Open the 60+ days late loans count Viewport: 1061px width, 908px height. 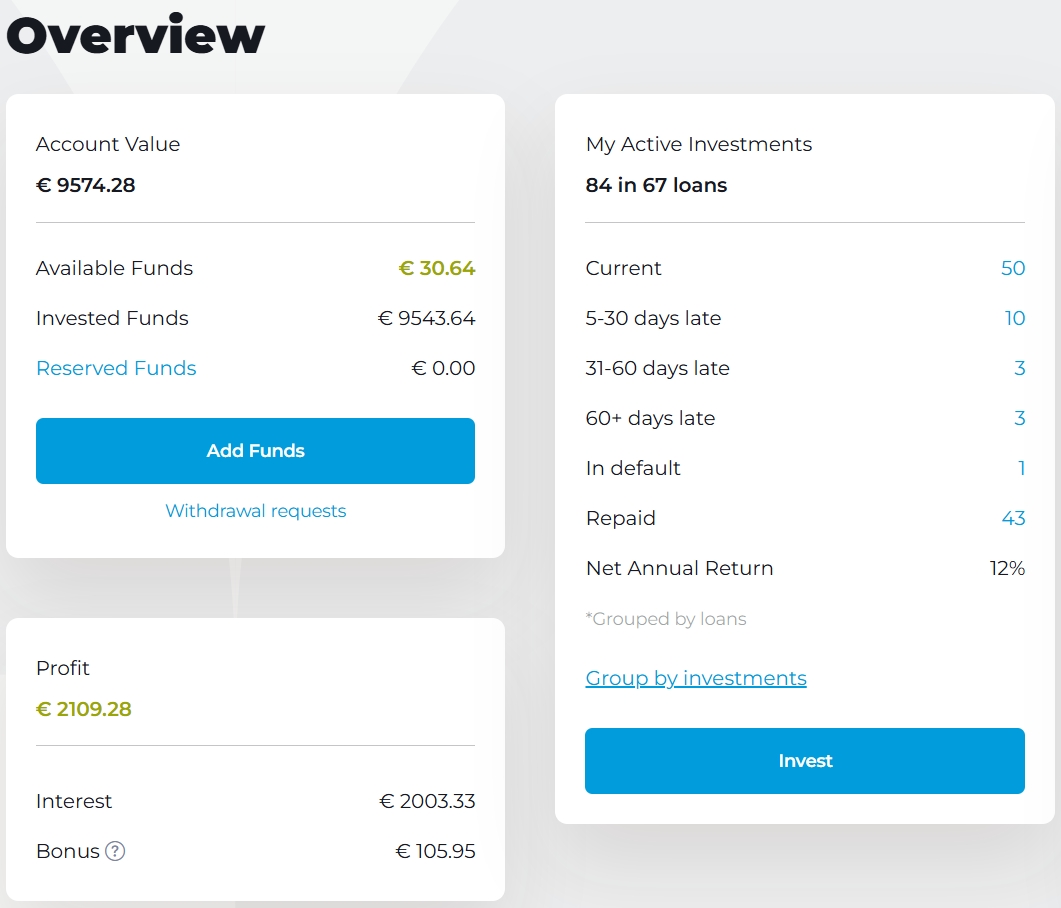pos(1019,418)
